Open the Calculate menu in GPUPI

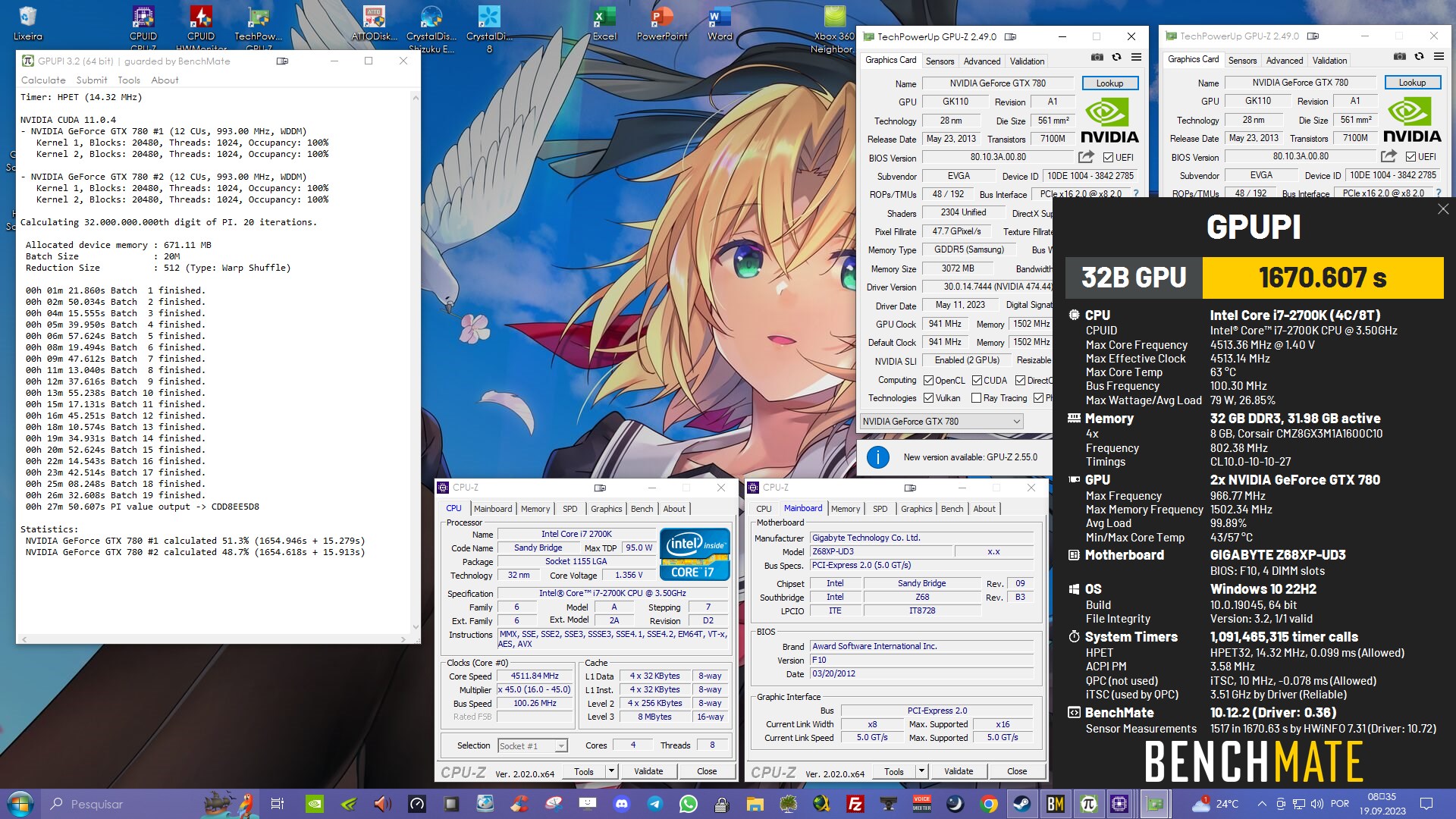(43, 80)
